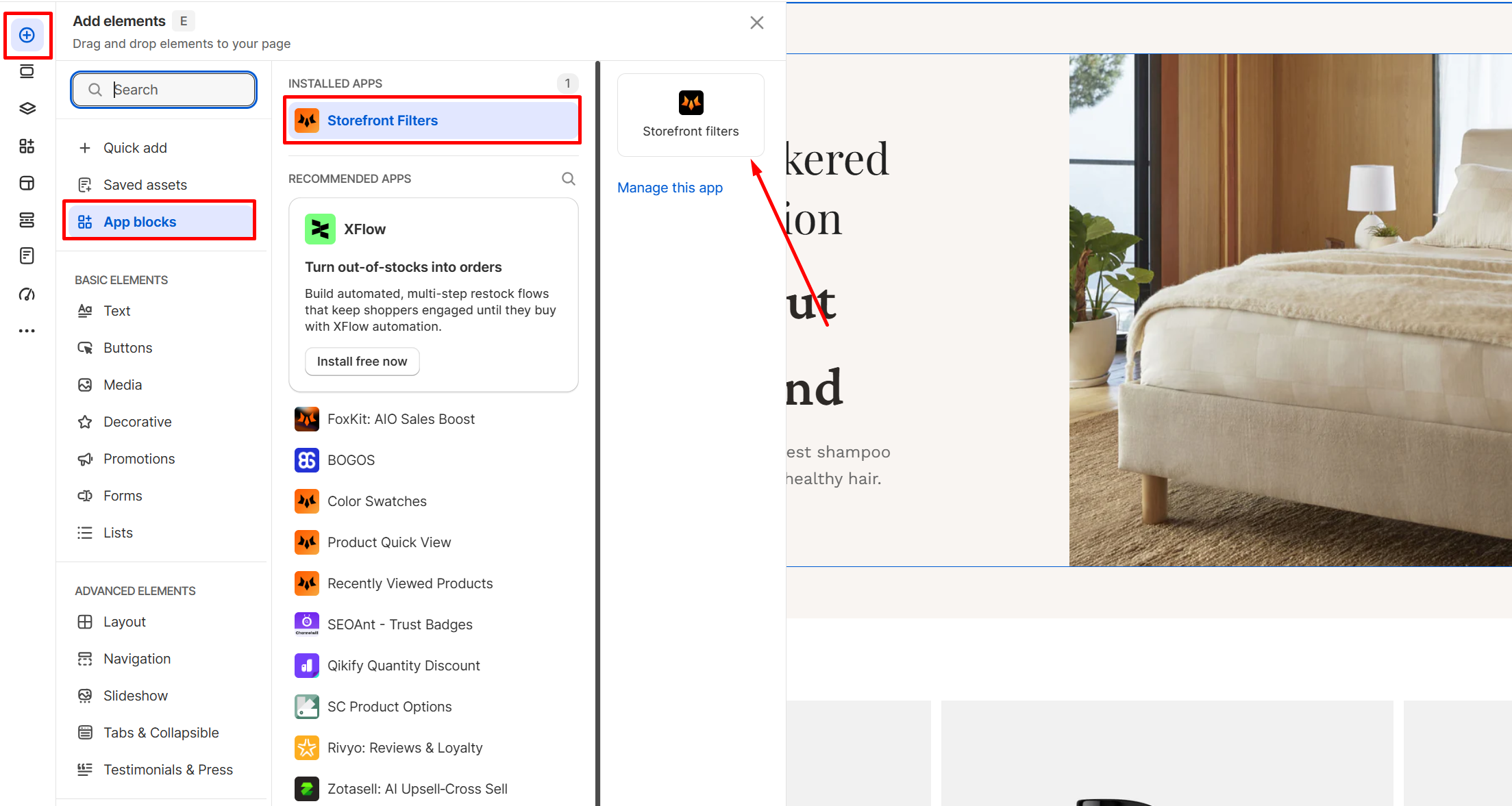Click the bedroom image in preview

coord(1291,310)
